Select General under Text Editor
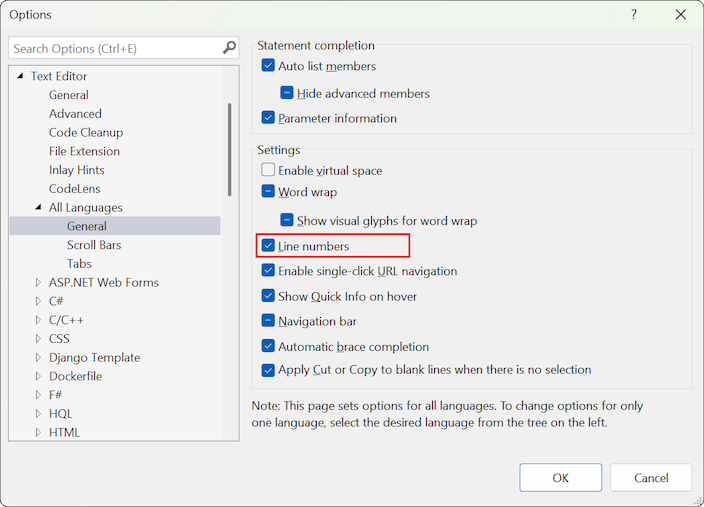Screen dimensions: 704x507 pos(69,95)
